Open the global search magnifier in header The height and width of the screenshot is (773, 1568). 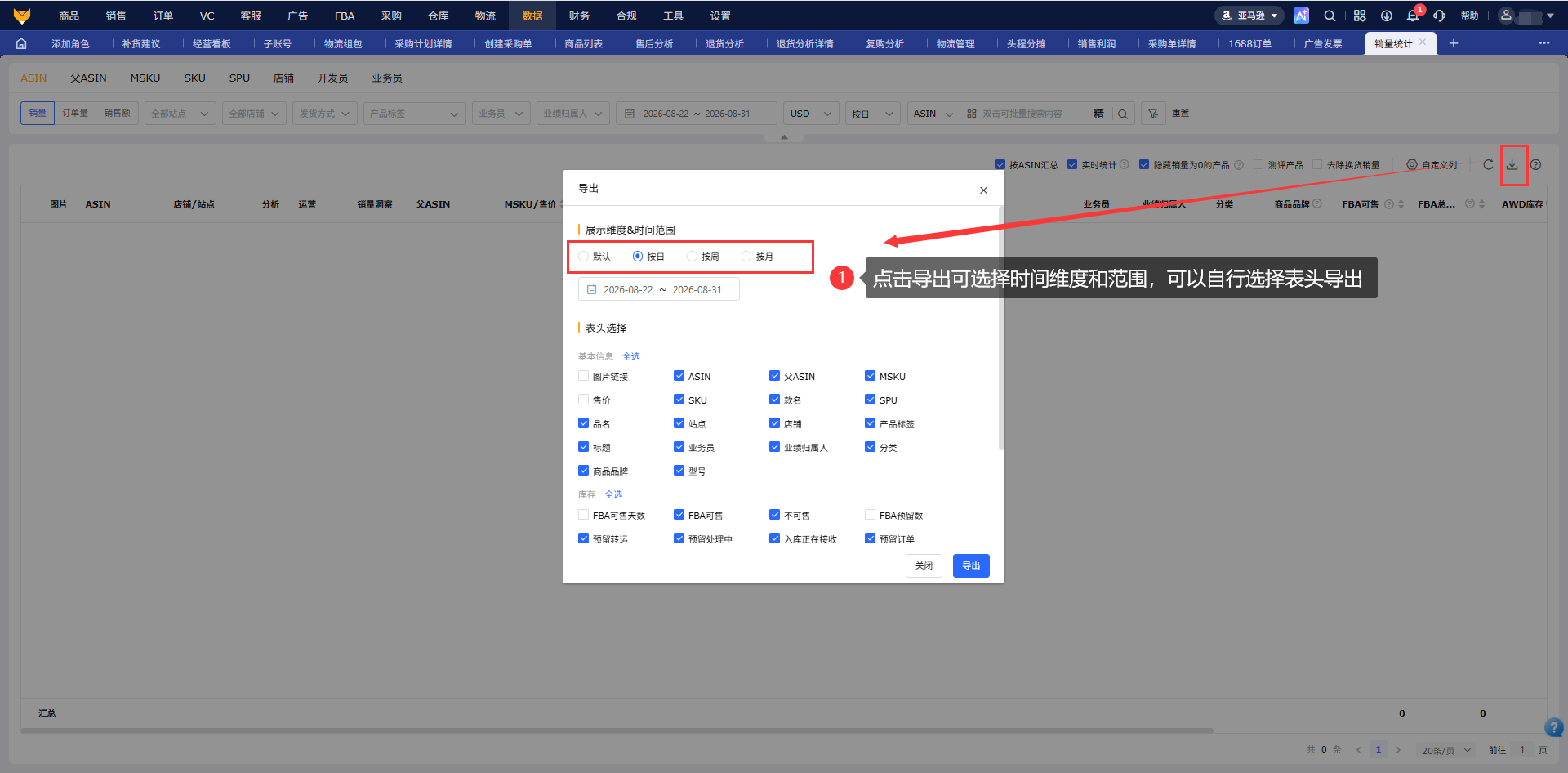tap(1330, 16)
